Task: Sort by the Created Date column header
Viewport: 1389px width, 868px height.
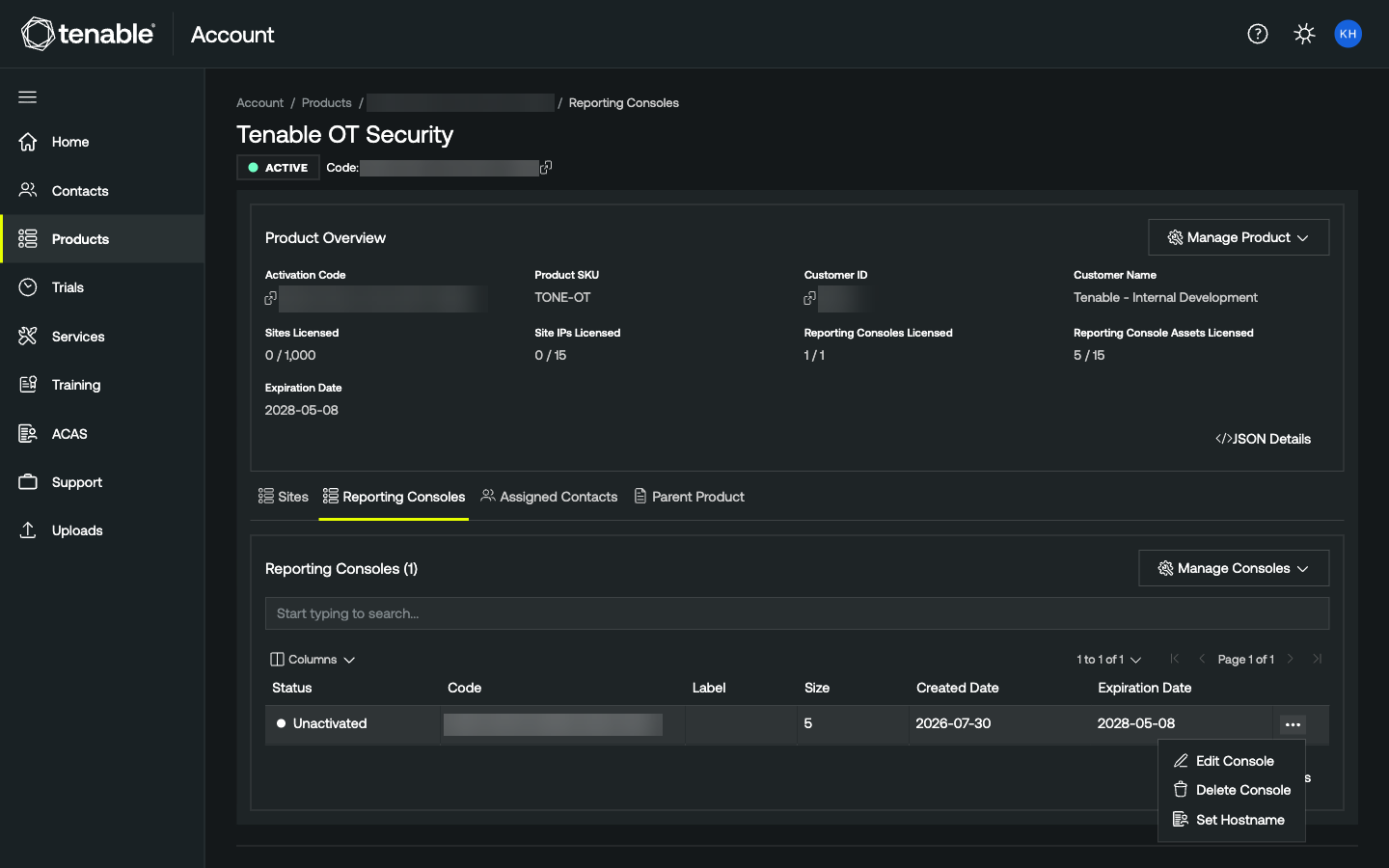Action: coord(958,688)
